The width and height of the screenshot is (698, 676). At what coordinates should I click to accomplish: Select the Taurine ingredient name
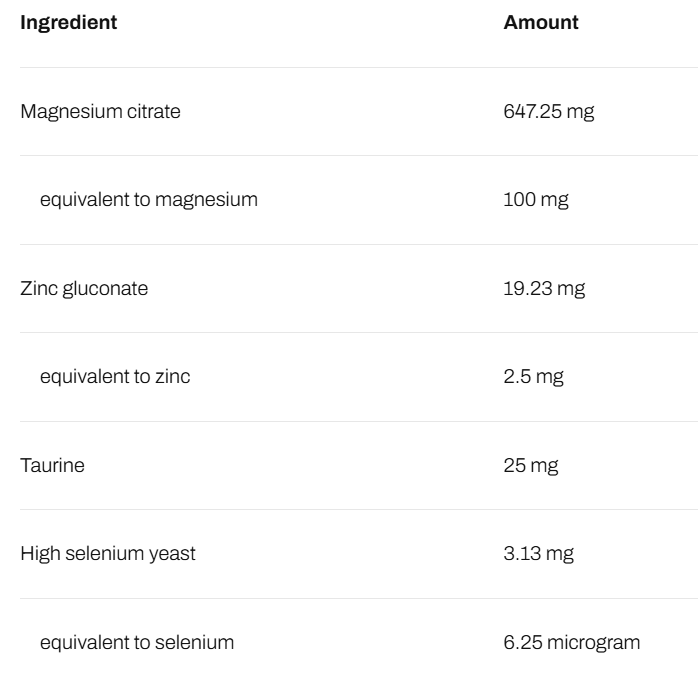pos(52,465)
